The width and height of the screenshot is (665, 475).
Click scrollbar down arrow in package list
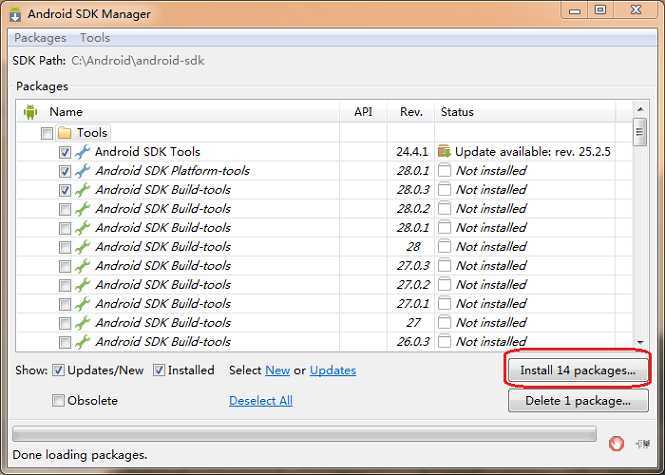click(640, 343)
